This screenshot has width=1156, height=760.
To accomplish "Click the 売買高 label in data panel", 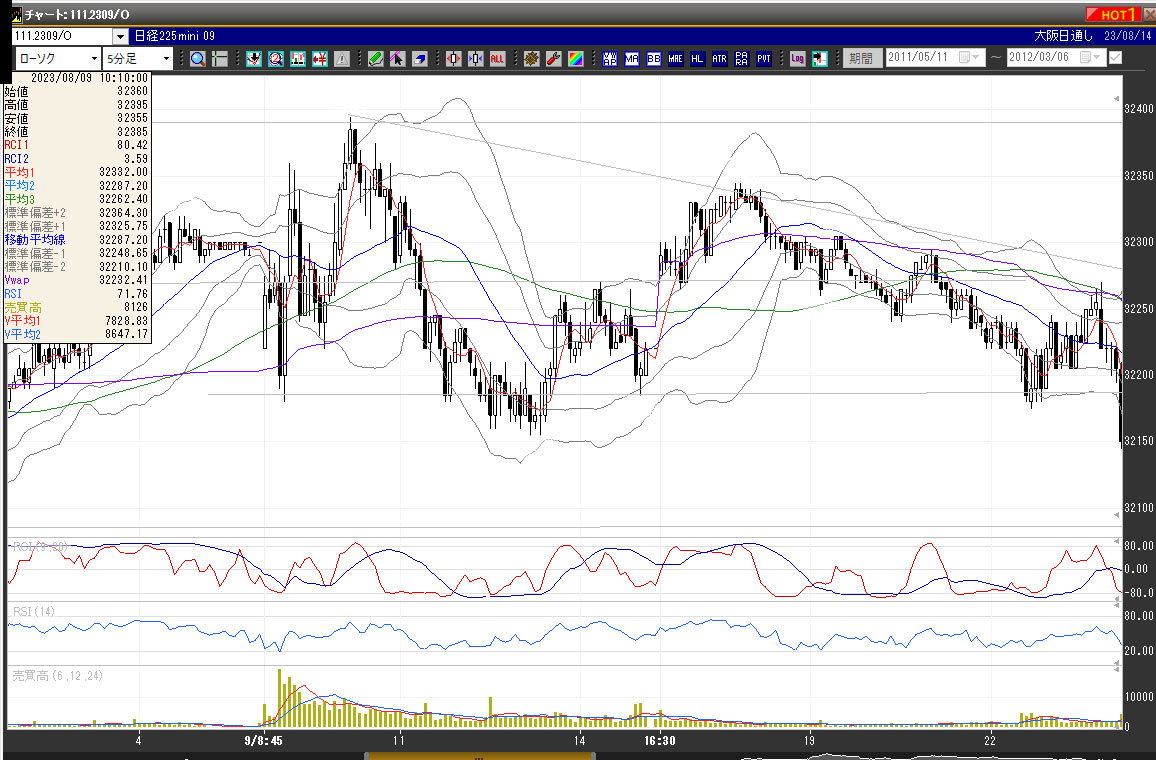I will pos(23,307).
